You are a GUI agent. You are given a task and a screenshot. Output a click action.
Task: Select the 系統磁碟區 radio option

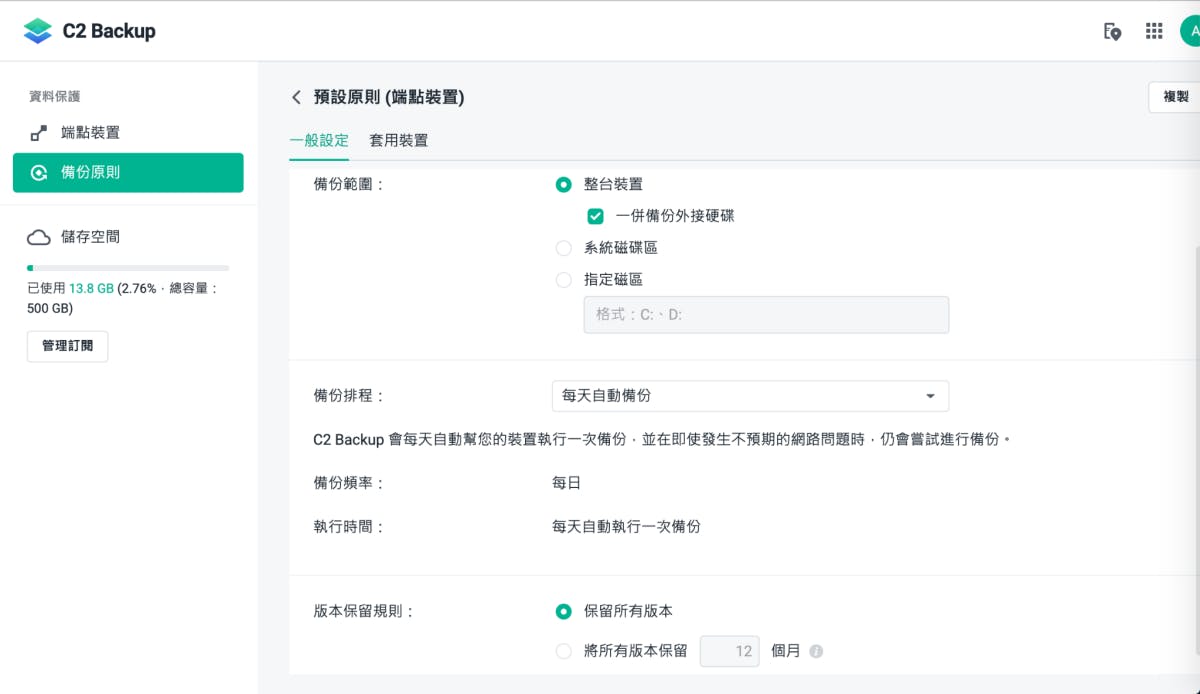tap(564, 248)
